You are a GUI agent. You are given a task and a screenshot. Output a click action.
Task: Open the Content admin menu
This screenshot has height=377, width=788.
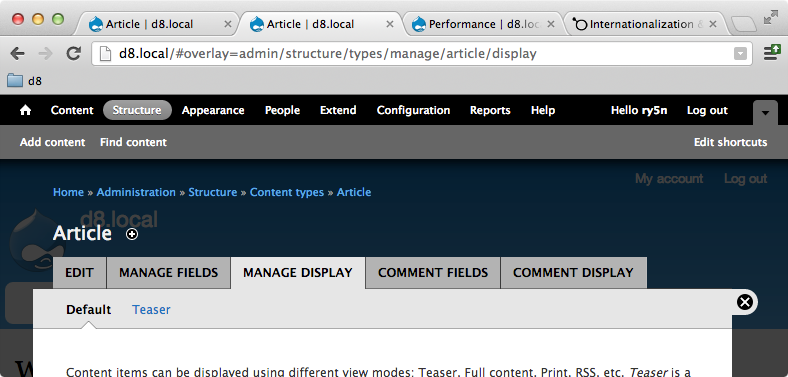[x=72, y=111]
